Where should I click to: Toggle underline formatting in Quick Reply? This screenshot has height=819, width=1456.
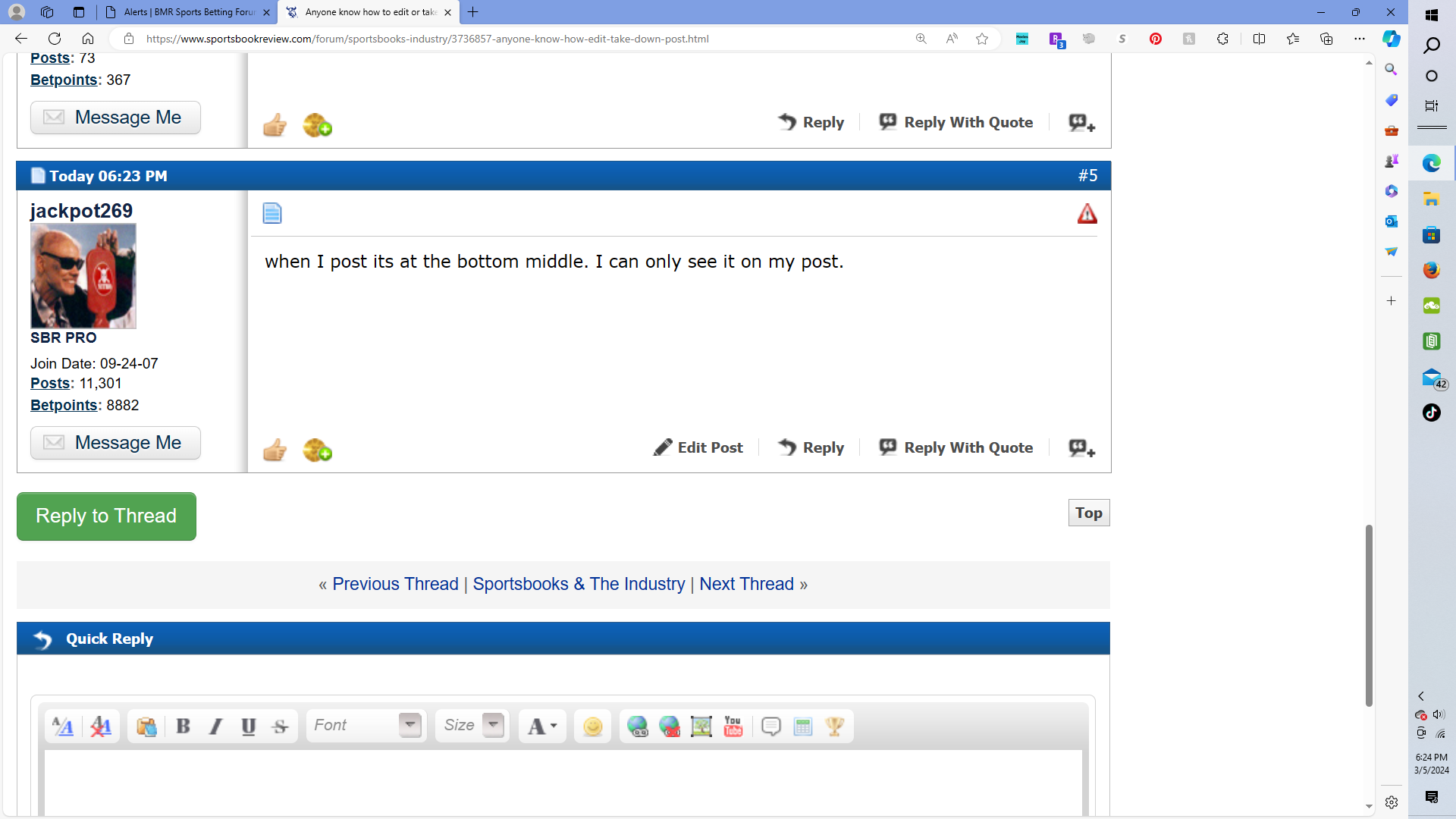tap(248, 726)
